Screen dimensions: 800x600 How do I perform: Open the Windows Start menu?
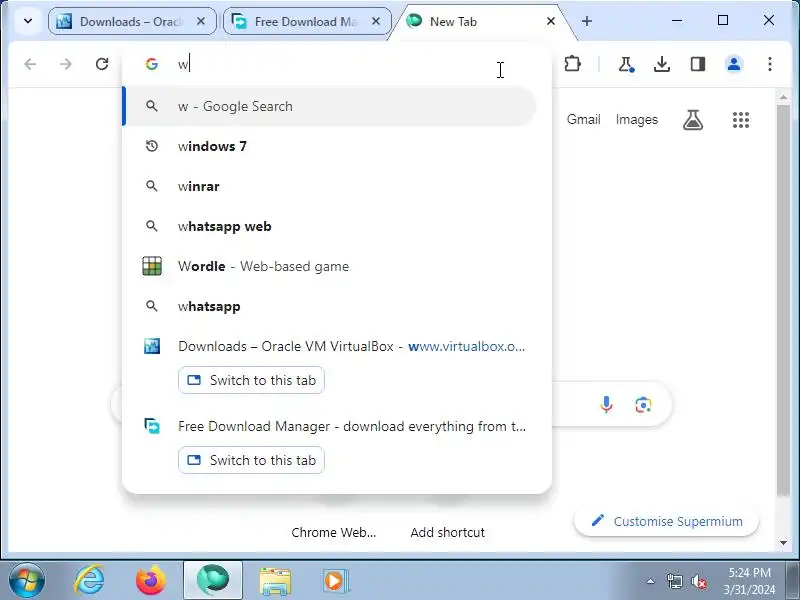point(27,581)
